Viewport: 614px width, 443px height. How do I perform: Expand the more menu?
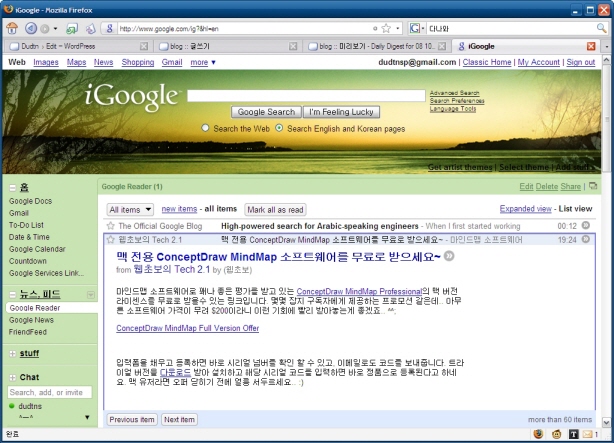coord(203,62)
